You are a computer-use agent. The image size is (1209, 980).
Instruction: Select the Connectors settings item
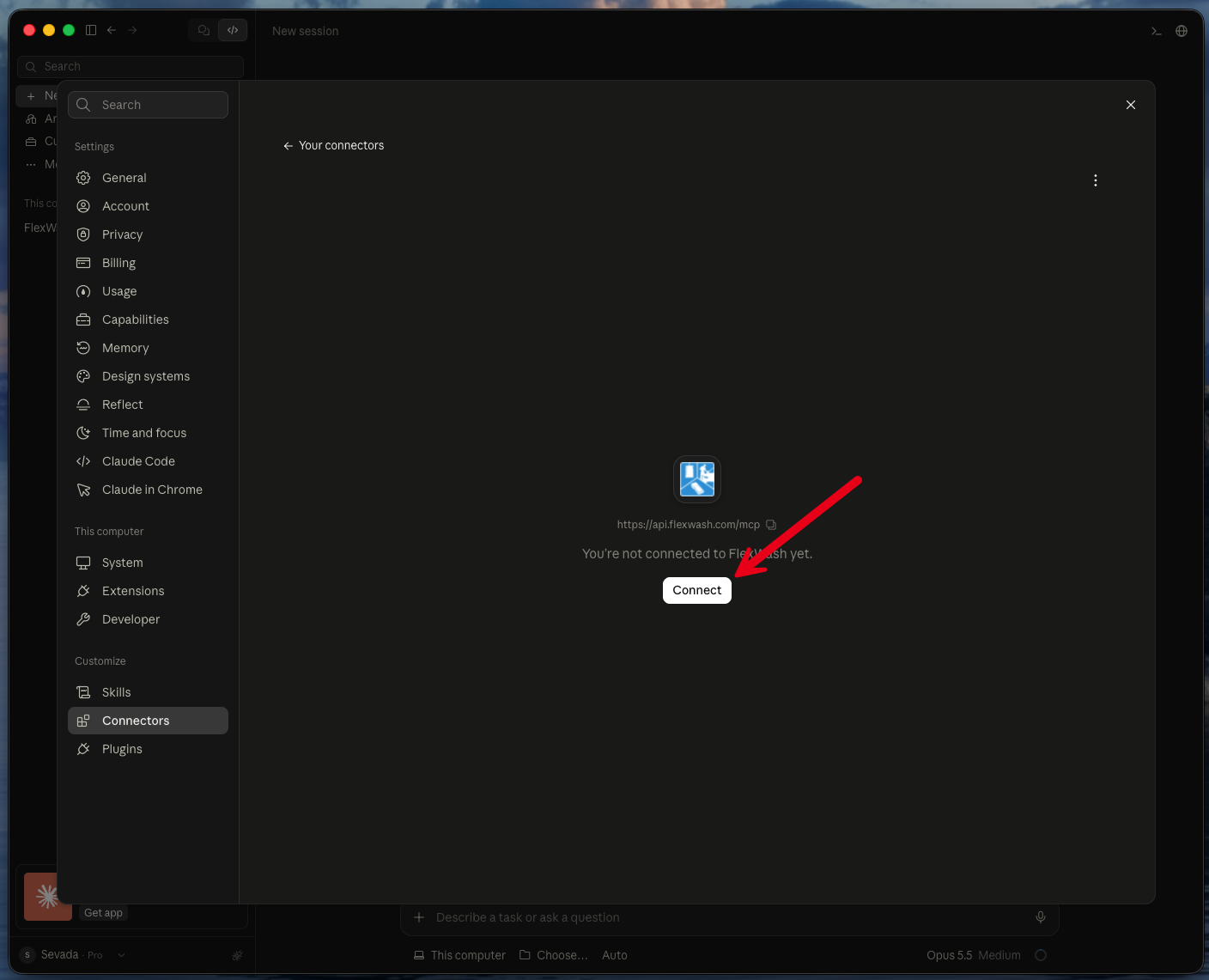point(148,721)
